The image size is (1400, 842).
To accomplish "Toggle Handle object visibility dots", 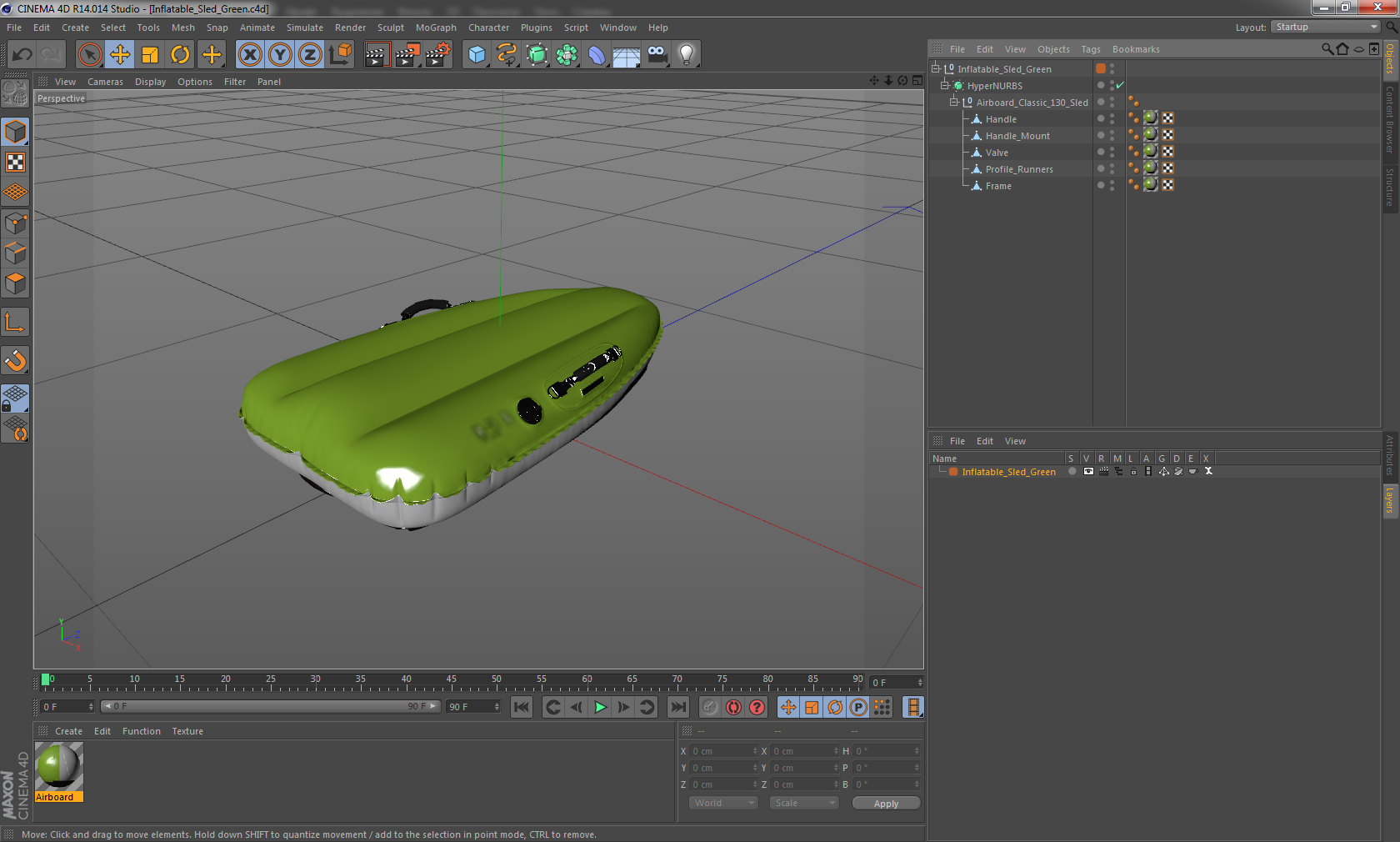I will tap(1112, 118).
